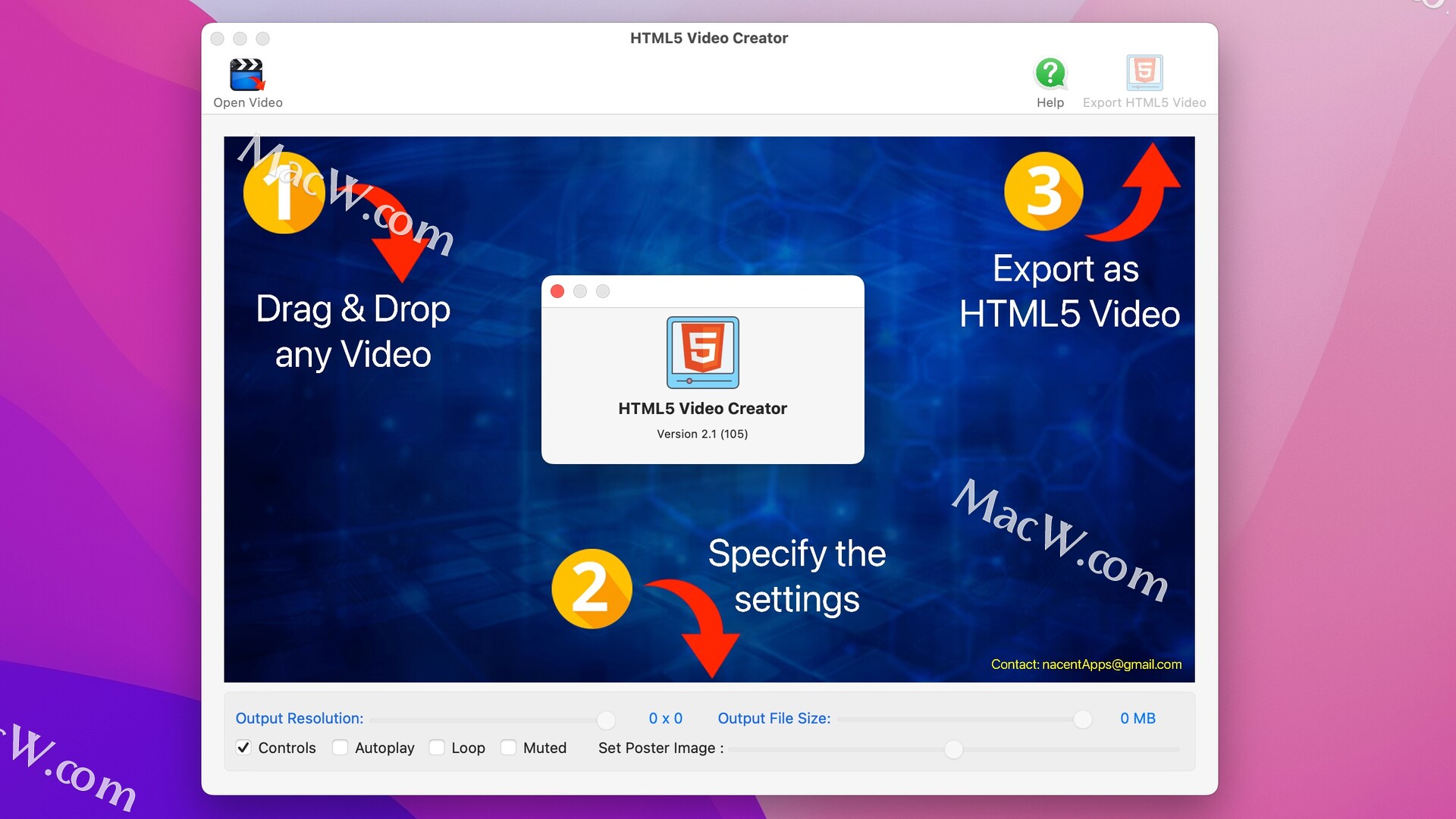Open a video with the clapperboard icon
This screenshot has height=819, width=1456.
point(246,74)
